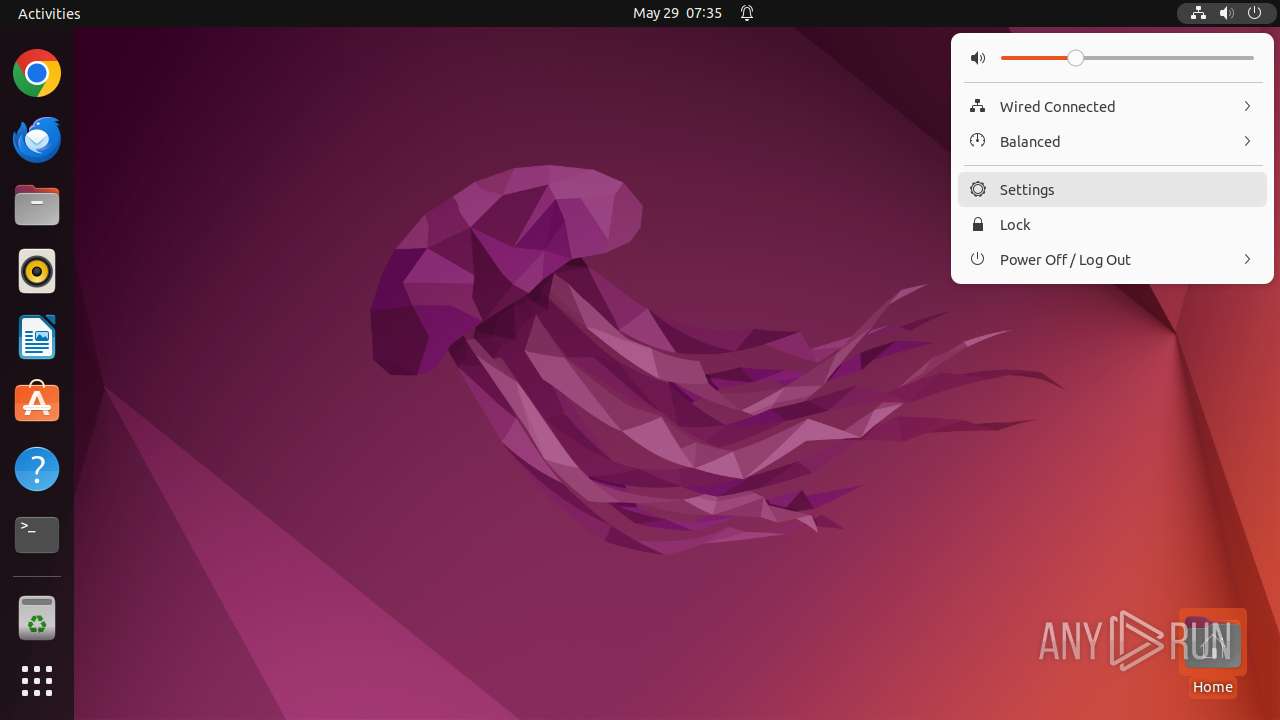
Task: Launch Rhythmbox music player
Action: (37, 271)
